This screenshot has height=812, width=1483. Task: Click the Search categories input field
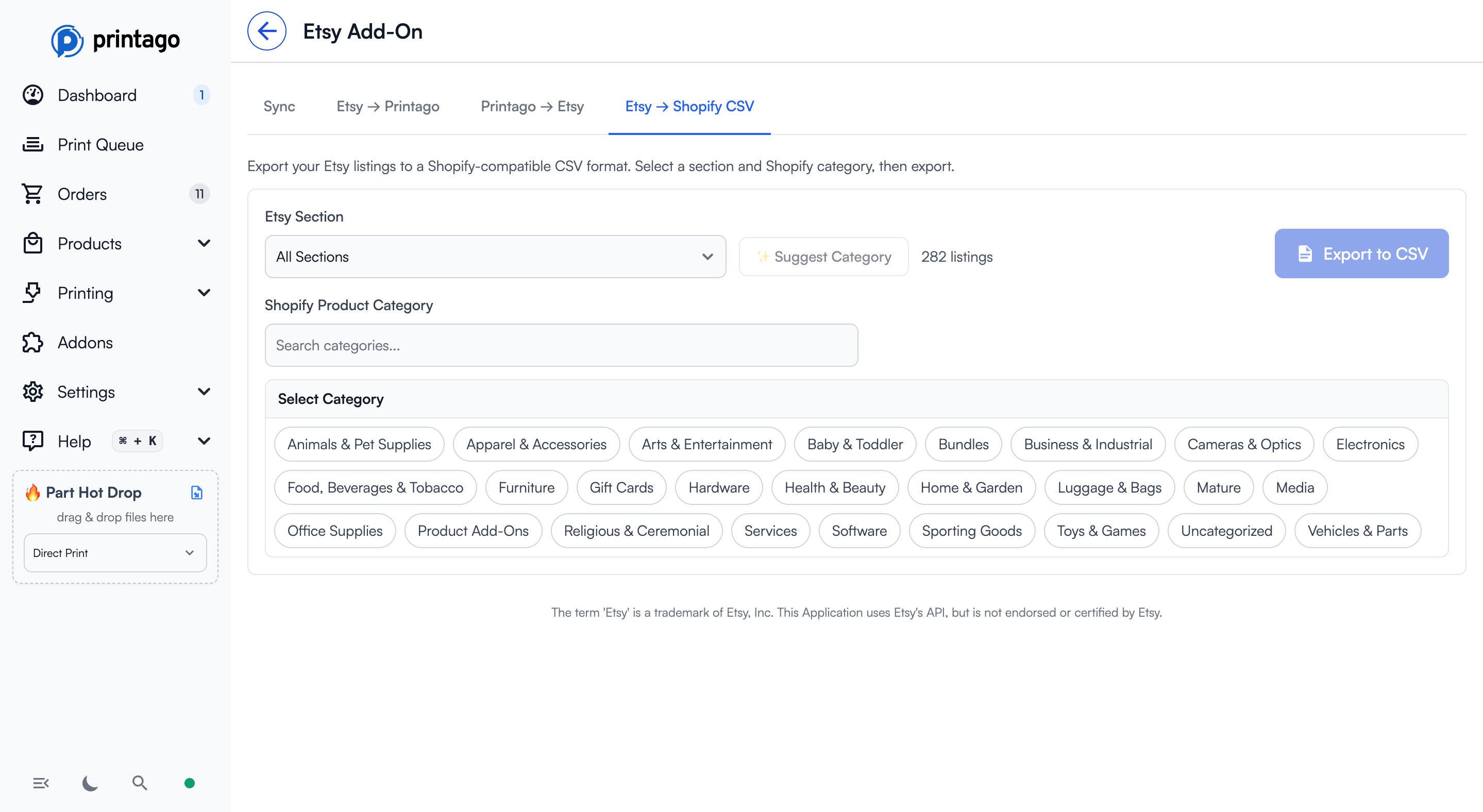pos(561,345)
